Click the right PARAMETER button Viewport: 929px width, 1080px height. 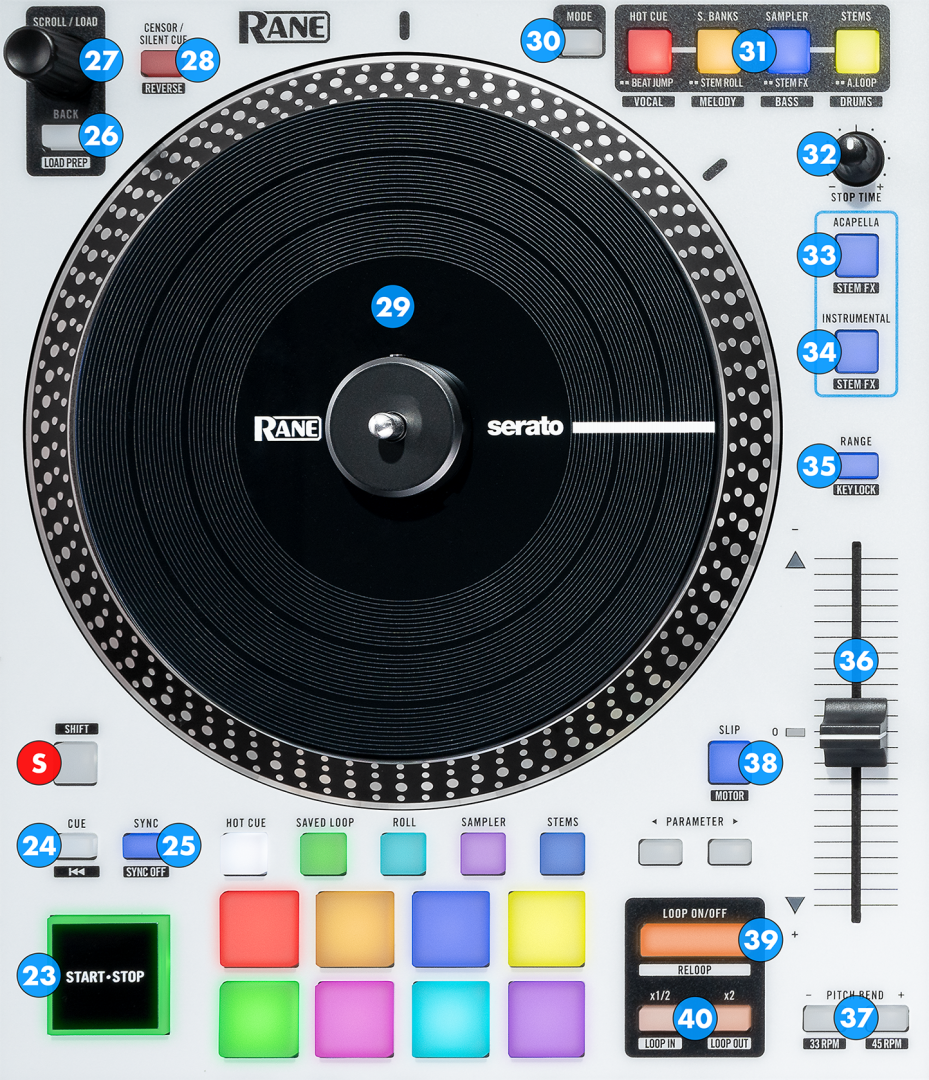(x=730, y=852)
